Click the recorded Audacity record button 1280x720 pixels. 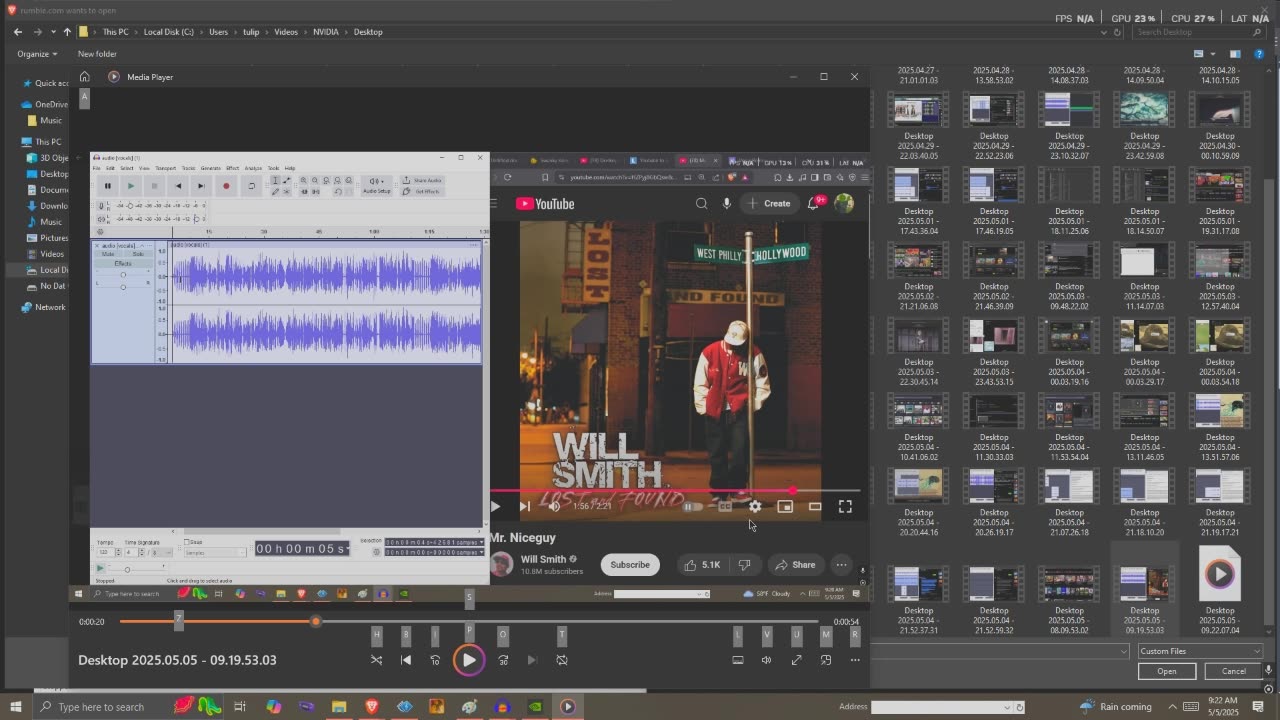226,186
